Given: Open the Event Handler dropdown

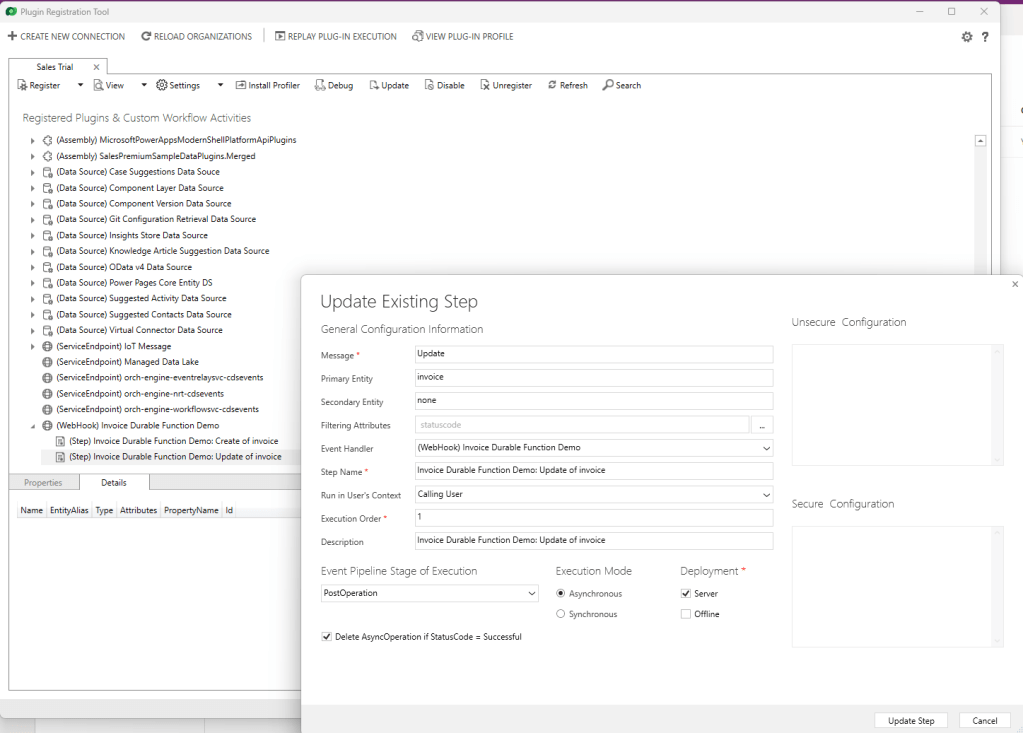Looking at the screenshot, I should [x=767, y=448].
